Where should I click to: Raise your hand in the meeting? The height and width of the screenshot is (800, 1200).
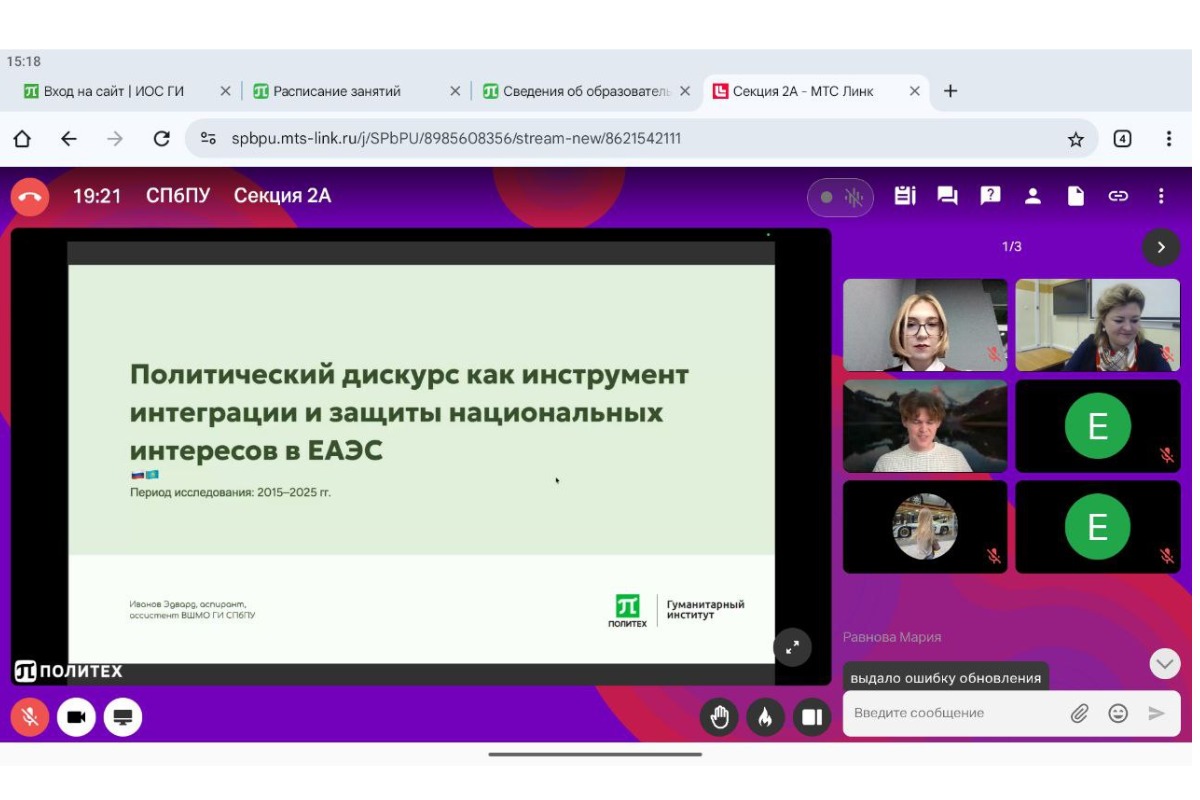point(719,717)
